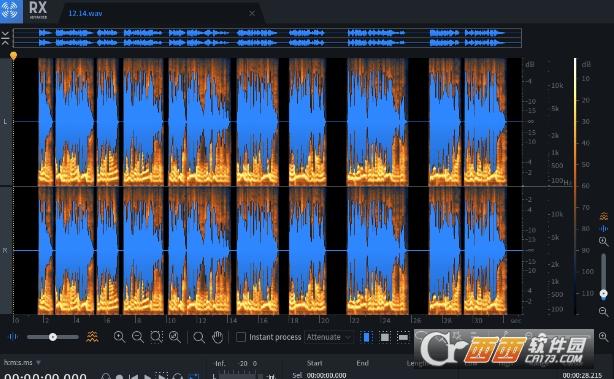Click the 20 second mark on time ruler
Image resolution: width=614 pixels, height=379 pixels.
323,320
